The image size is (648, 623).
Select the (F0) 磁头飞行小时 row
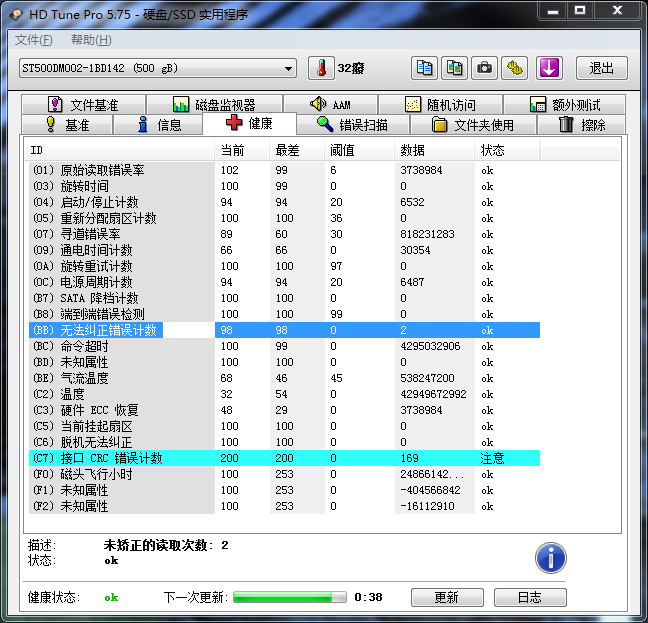pyautogui.click(x=284, y=474)
